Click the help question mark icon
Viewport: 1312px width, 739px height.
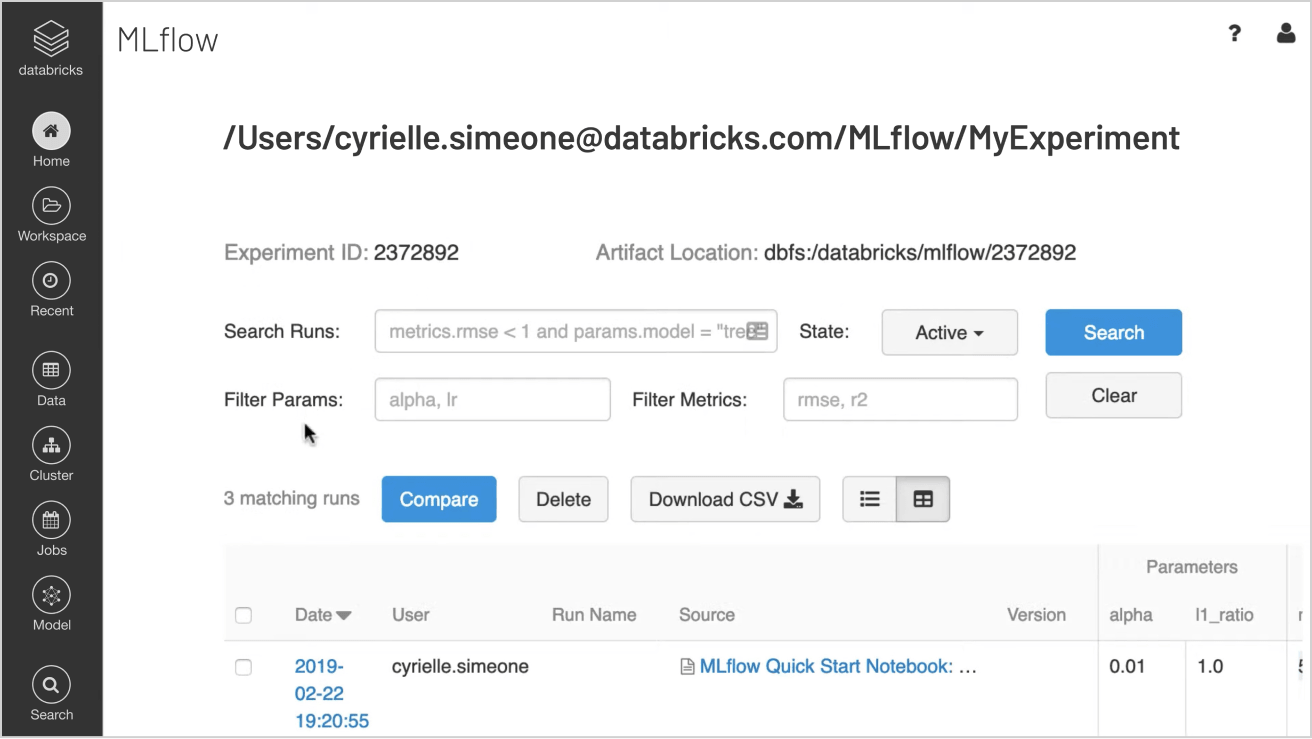click(x=1235, y=34)
